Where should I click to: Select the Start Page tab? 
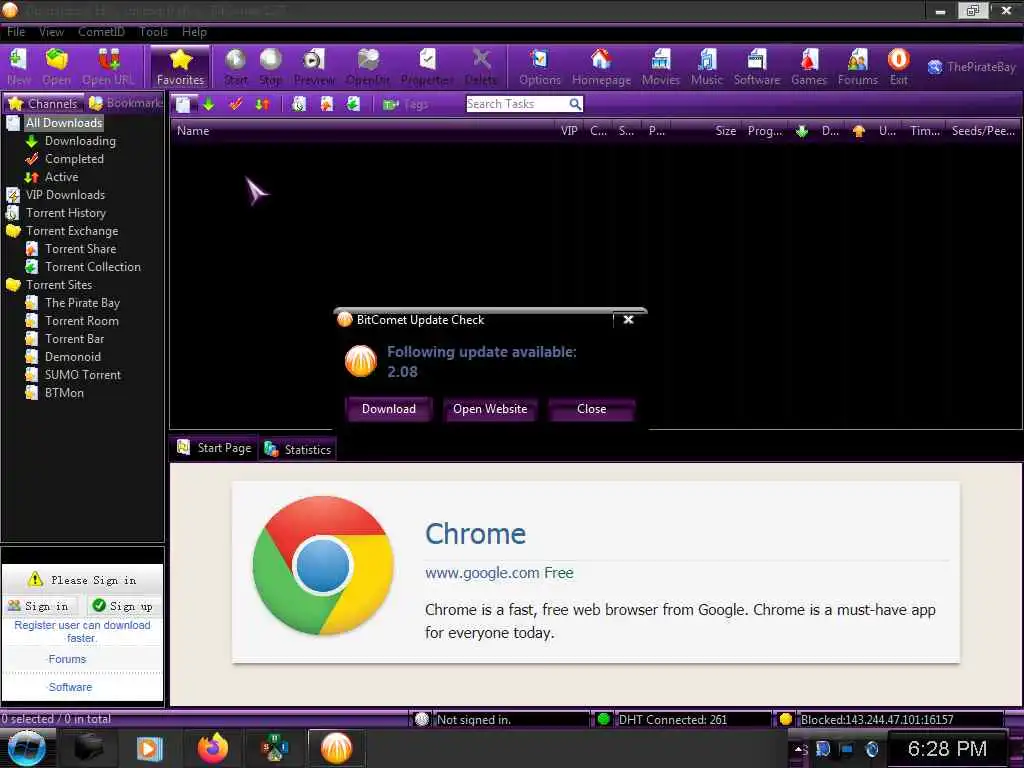click(x=214, y=448)
